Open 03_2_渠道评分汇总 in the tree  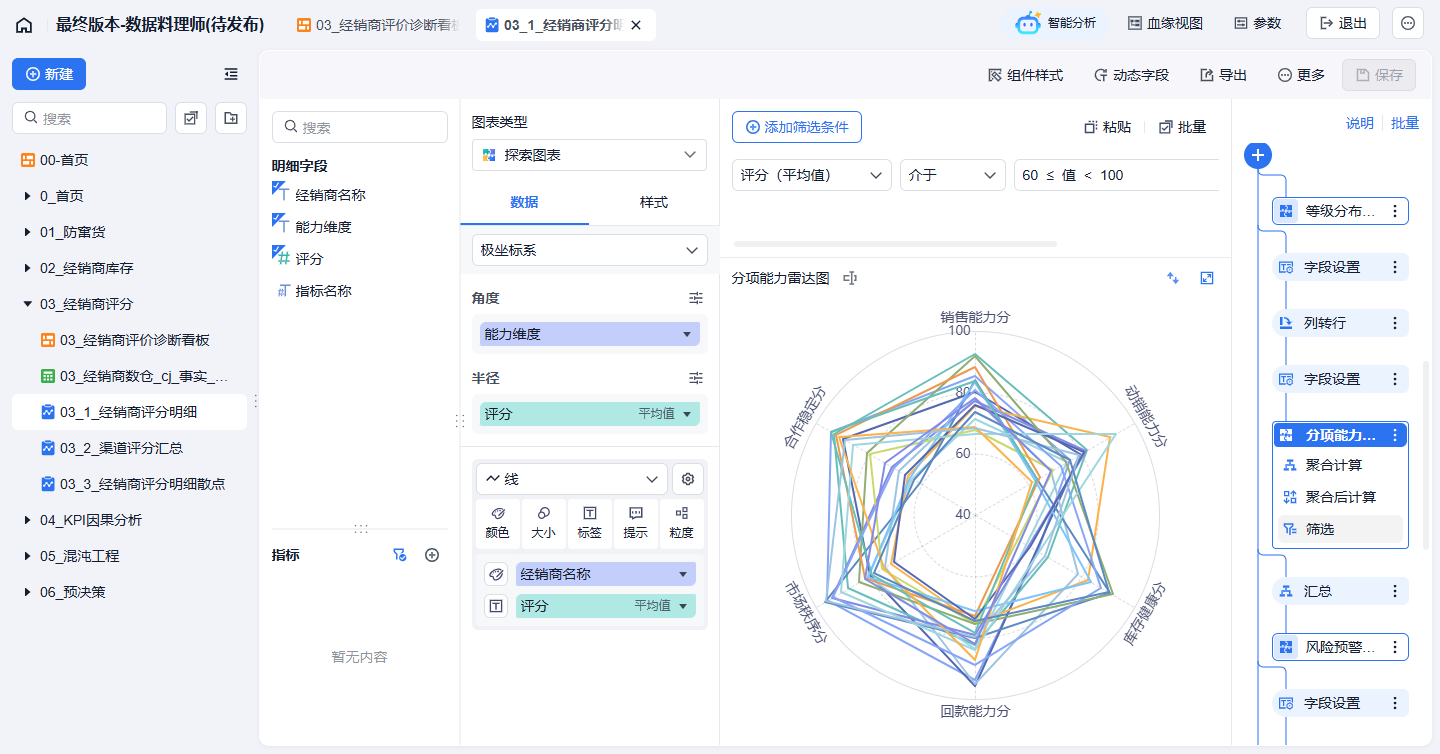tap(129, 448)
